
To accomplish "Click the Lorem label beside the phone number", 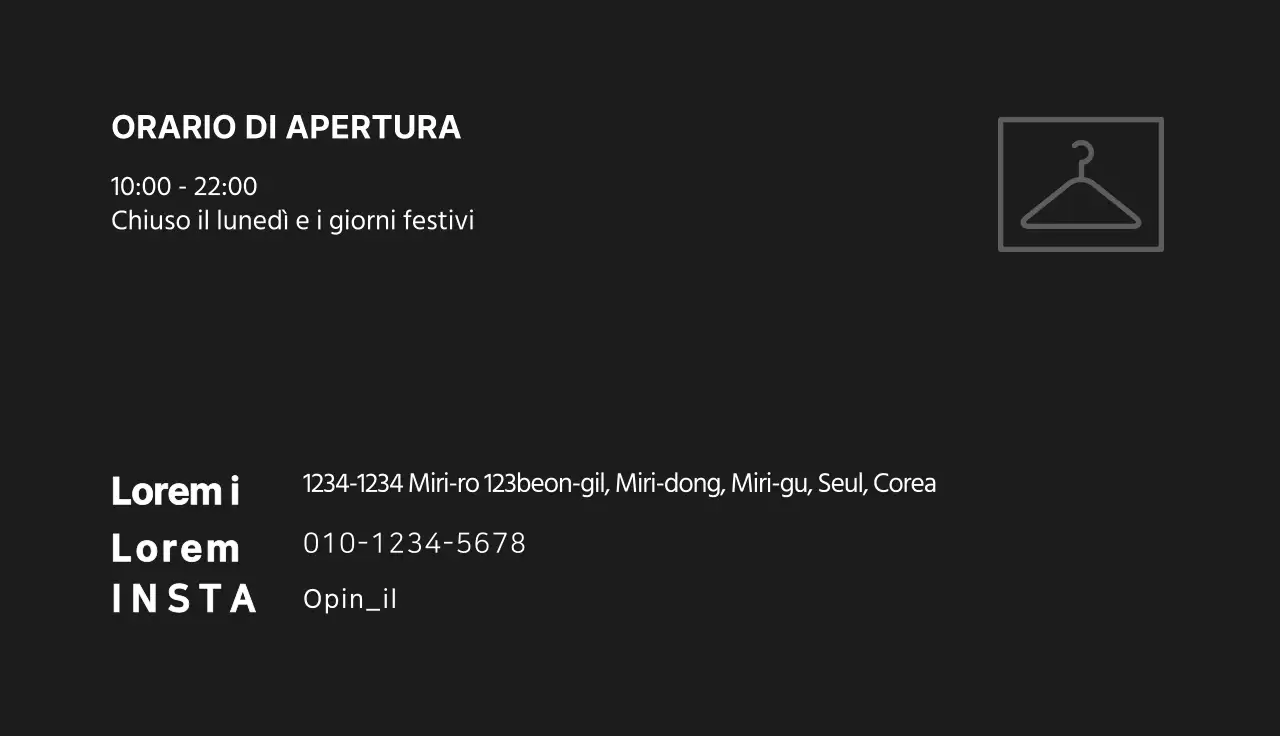I will tap(176, 549).
